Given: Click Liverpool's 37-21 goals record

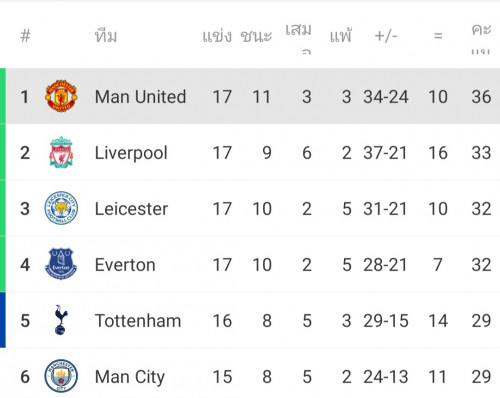Looking at the screenshot, I should point(385,153).
